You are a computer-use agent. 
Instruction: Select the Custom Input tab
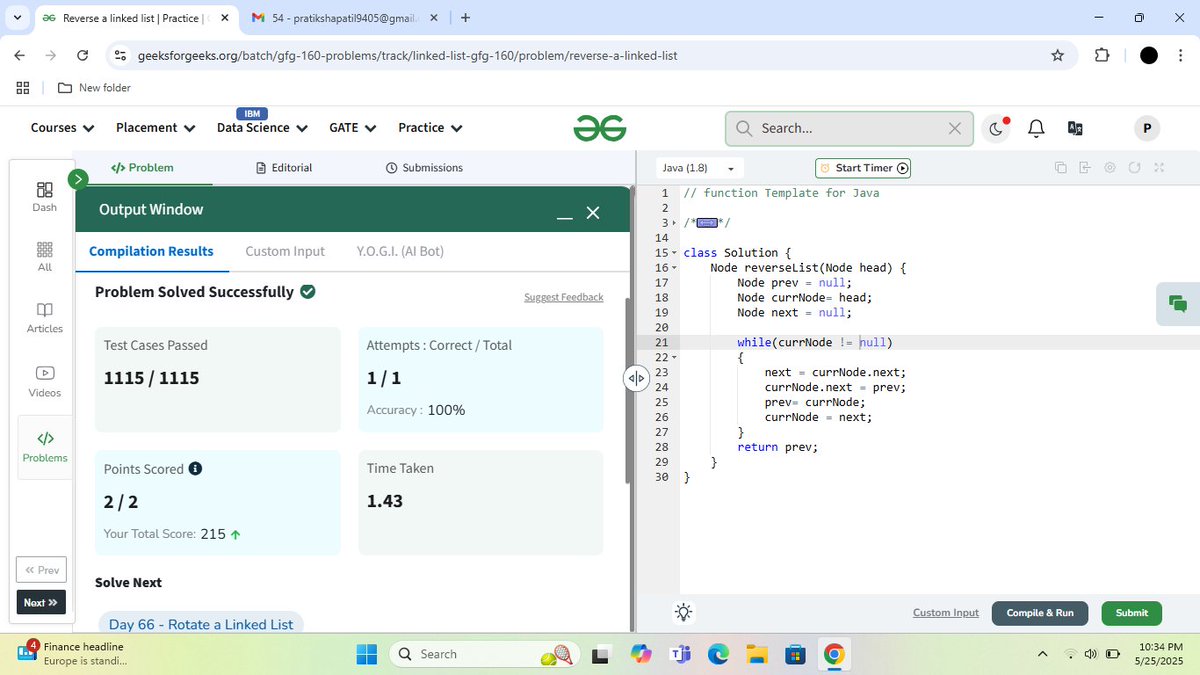285,251
